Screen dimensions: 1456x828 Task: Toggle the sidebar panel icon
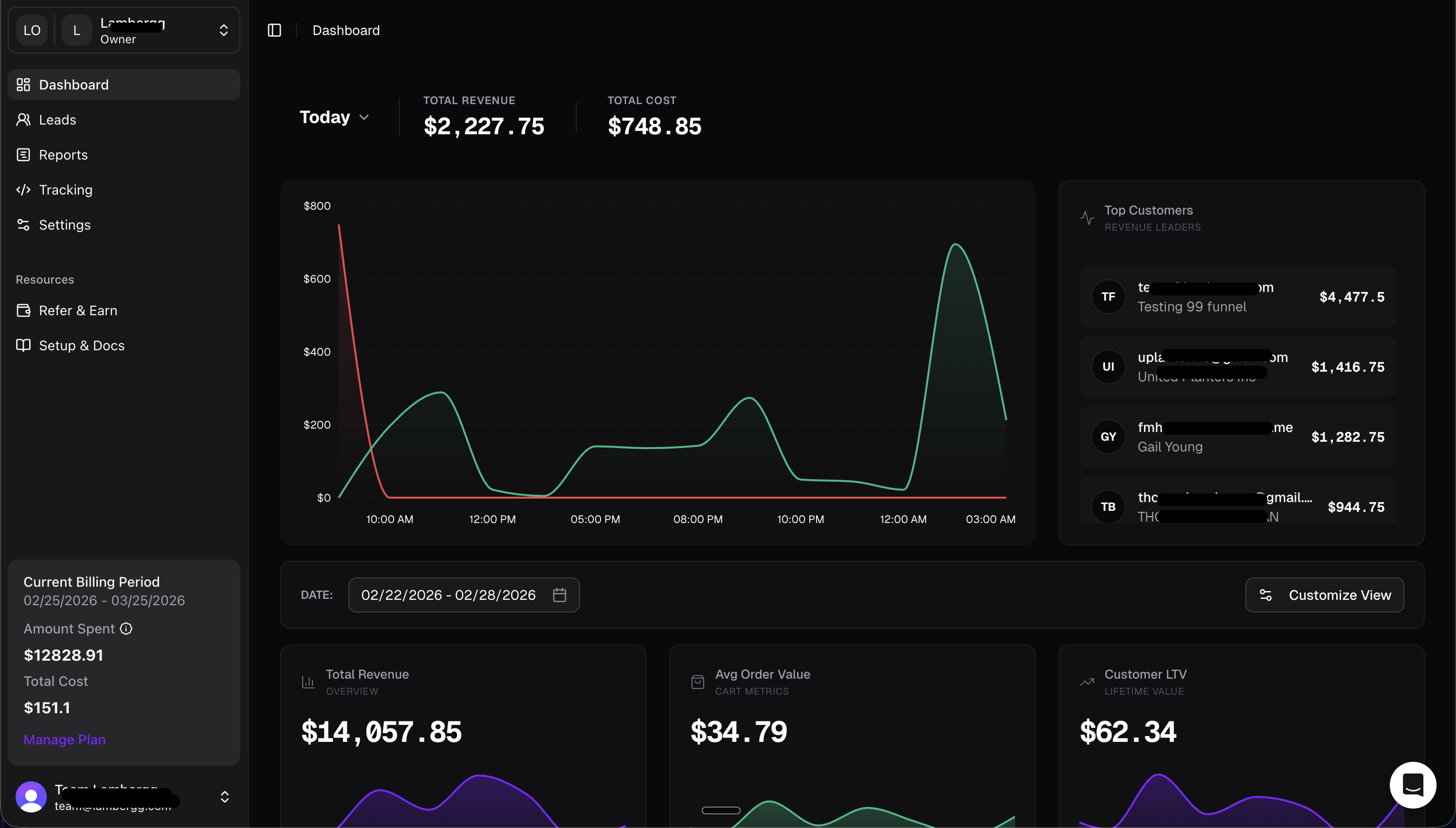274,30
